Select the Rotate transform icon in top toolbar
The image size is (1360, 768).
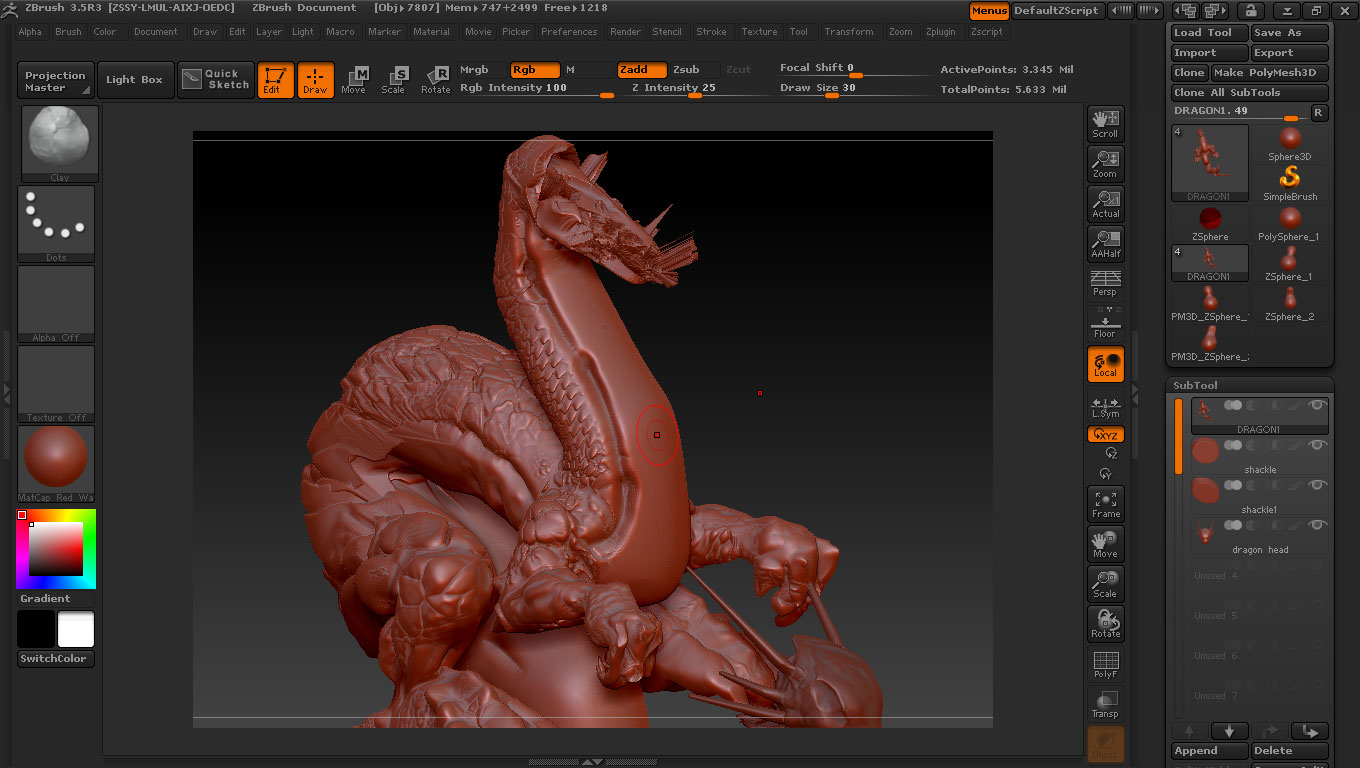[x=435, y=80]
